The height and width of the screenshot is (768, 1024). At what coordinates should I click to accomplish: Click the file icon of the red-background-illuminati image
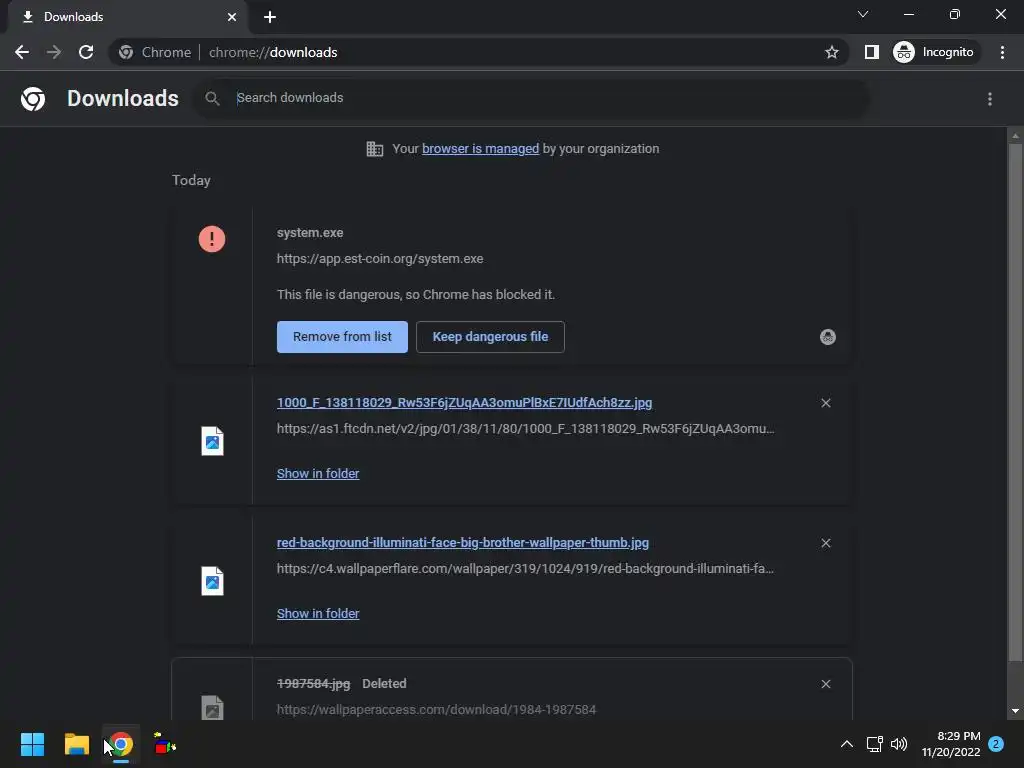pyautogui.click(x=212, y=581)
